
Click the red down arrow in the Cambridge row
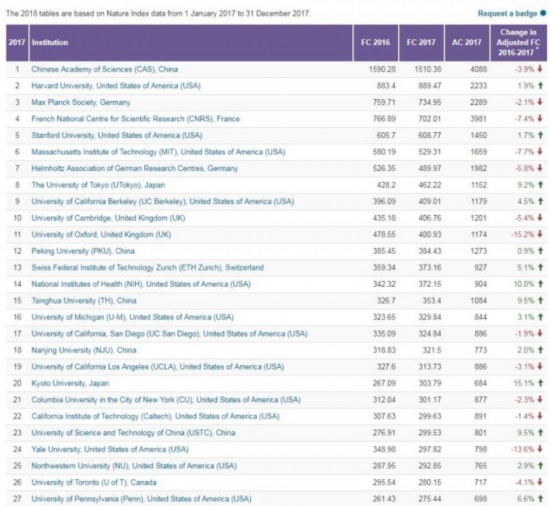point(540,218)
